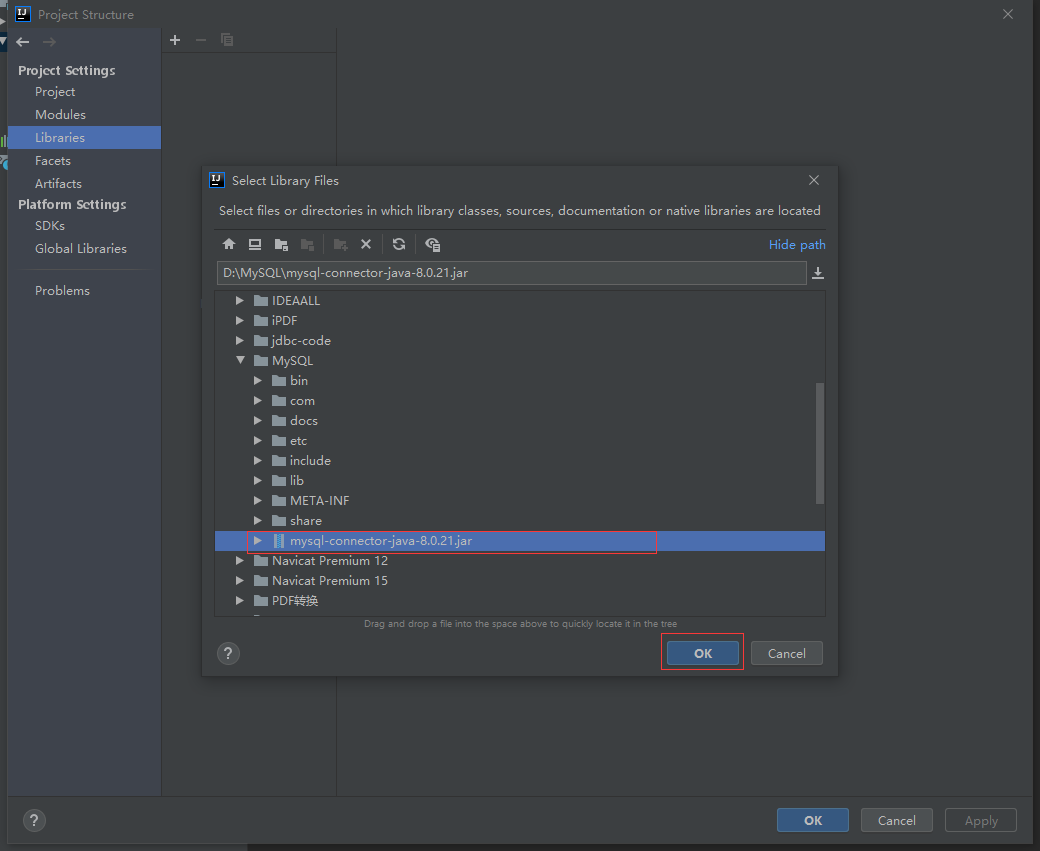The width and height of the screenshot is (1040, 851).
Task: Select the include folder
Action: click(519, 460)
